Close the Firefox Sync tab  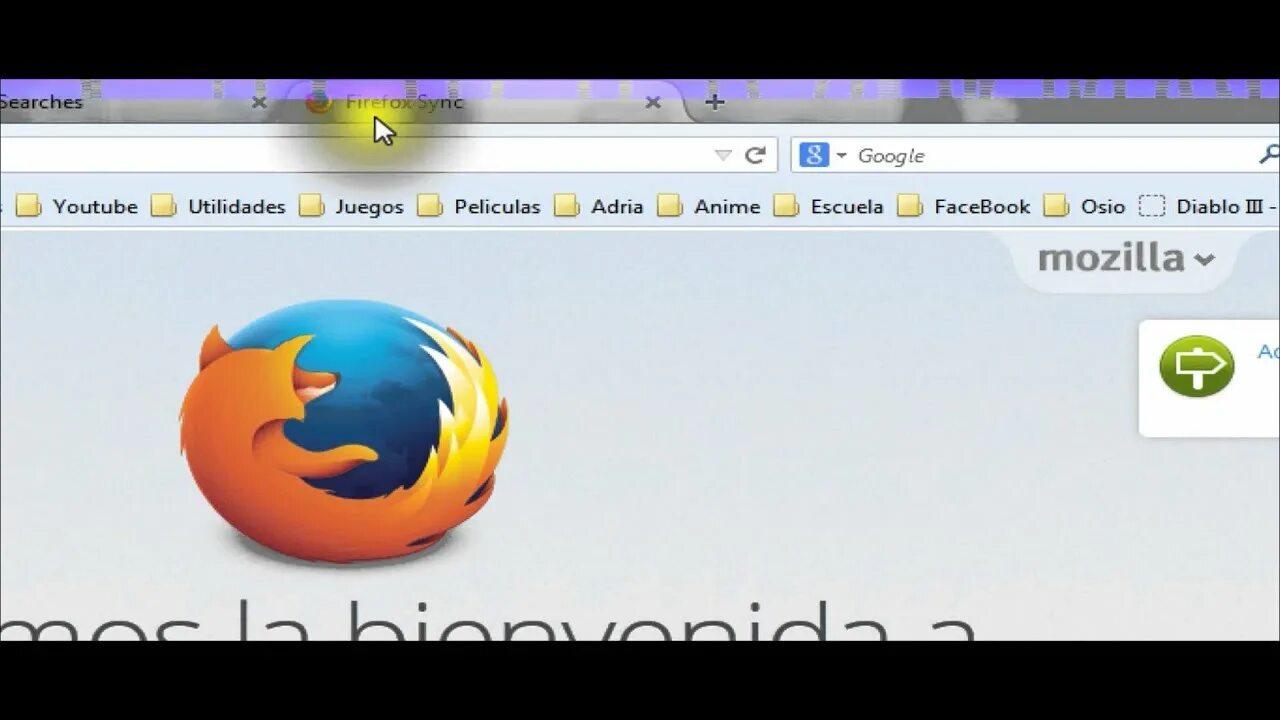tap(653, 102)
